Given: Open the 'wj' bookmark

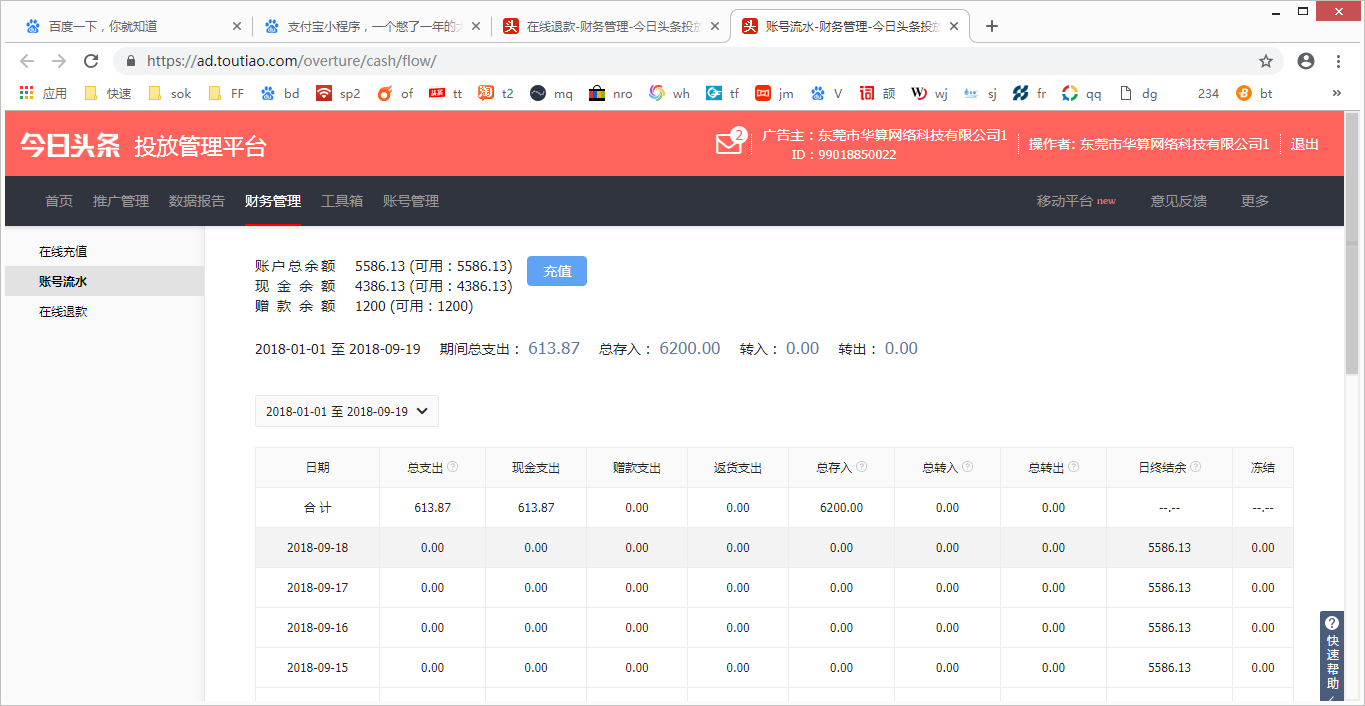Looking at the screenshot, I should [929, 93].
